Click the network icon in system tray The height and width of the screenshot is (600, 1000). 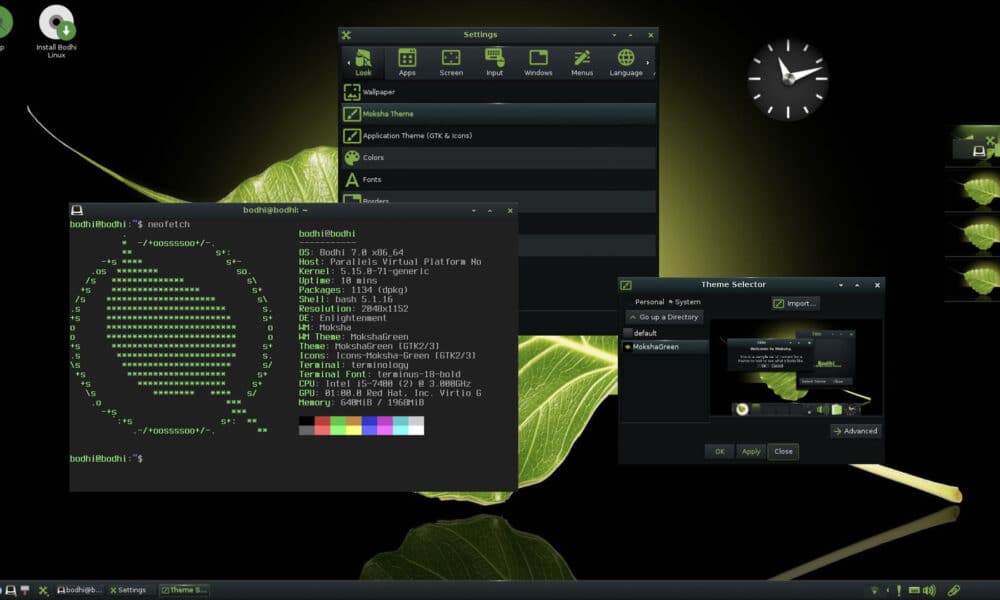pos(874,590)
